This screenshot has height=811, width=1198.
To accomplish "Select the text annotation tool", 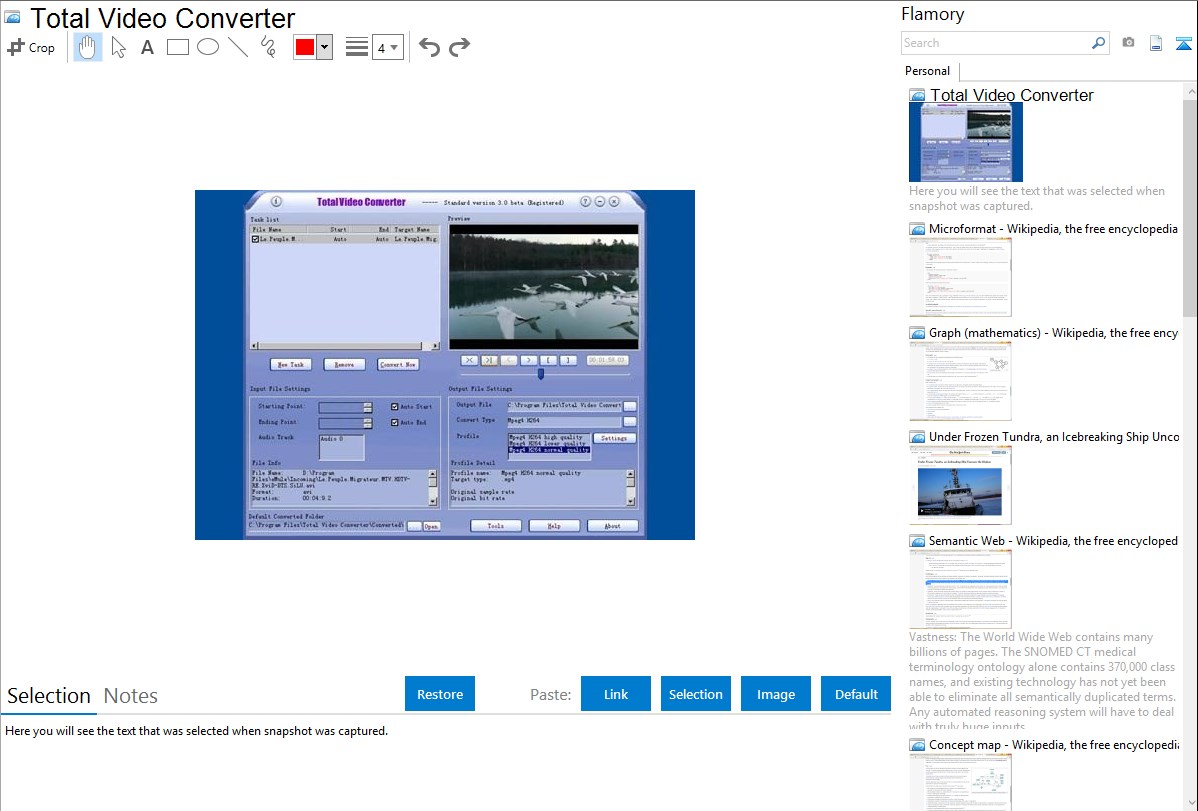I will click(147, 47).
